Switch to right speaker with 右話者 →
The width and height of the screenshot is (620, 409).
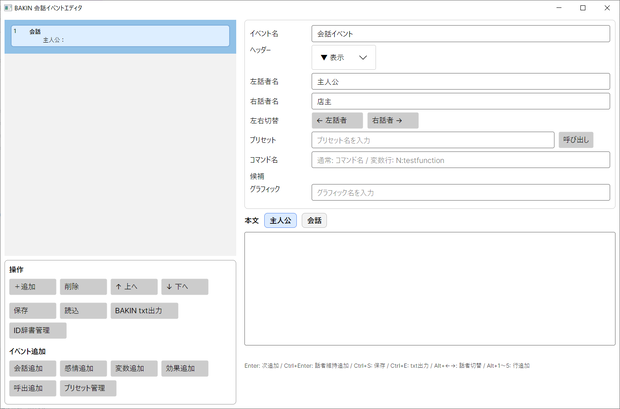click(x=393, y=120)
